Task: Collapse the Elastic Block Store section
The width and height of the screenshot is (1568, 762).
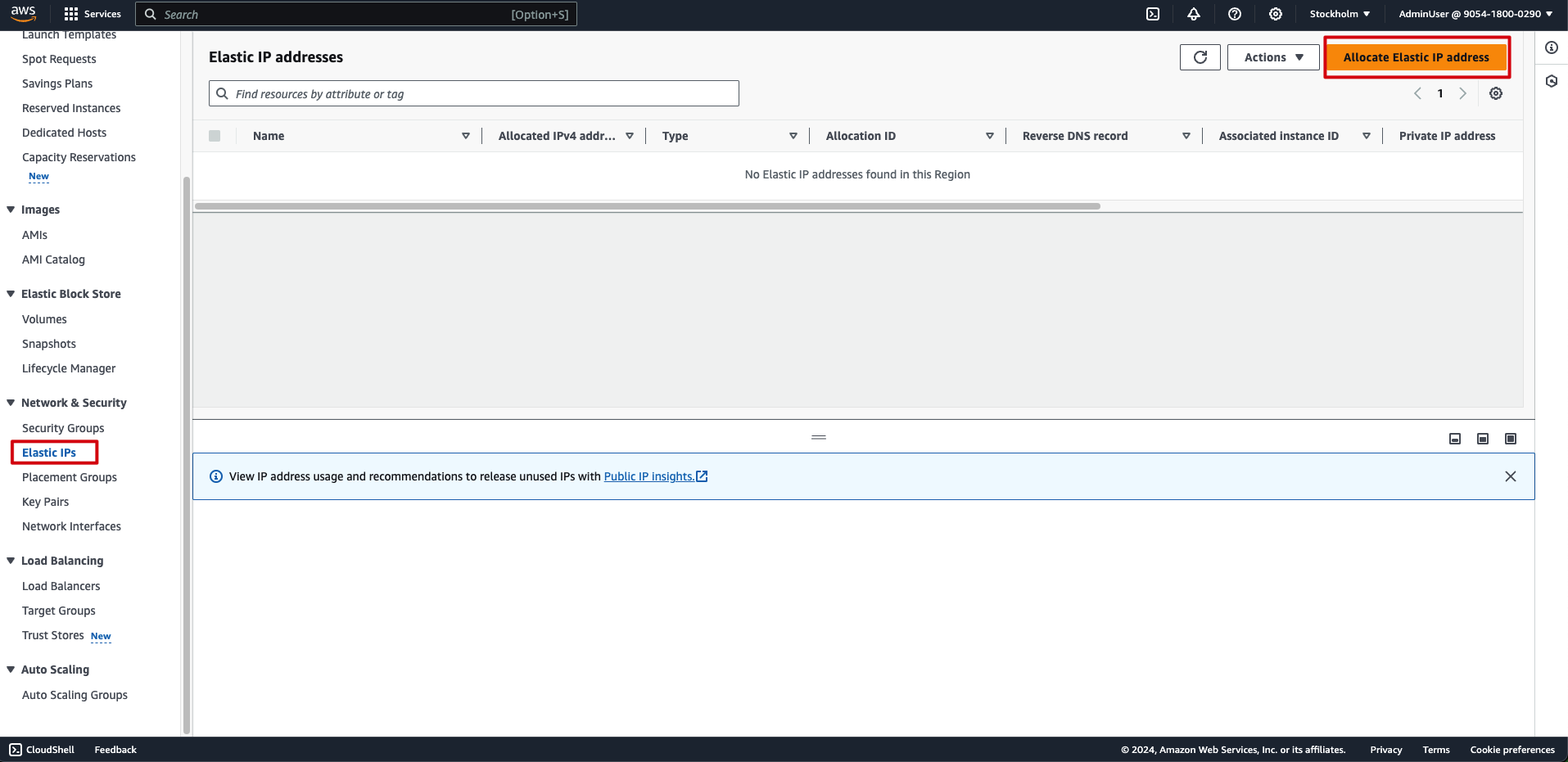Action: click(11, 294)
